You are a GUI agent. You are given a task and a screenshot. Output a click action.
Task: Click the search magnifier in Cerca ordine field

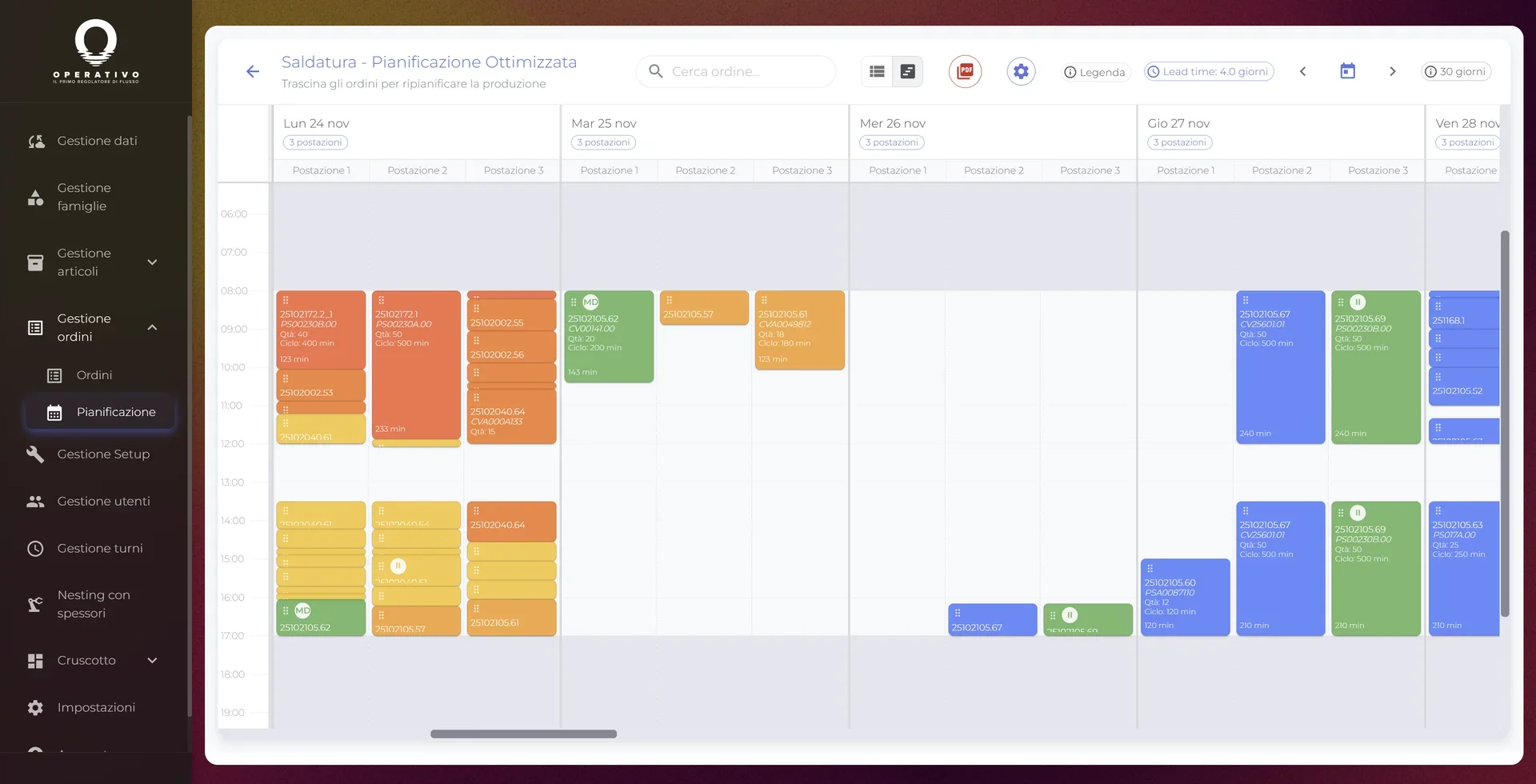point(656,71)
